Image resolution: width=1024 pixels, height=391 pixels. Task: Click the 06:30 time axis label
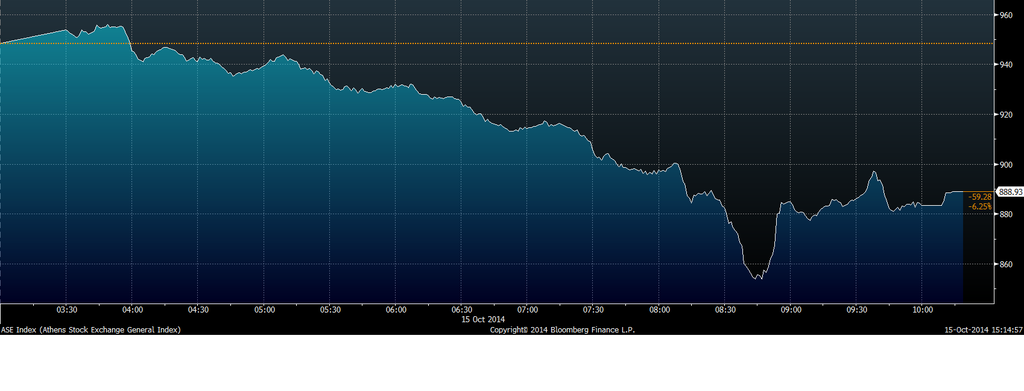point(462,310)
